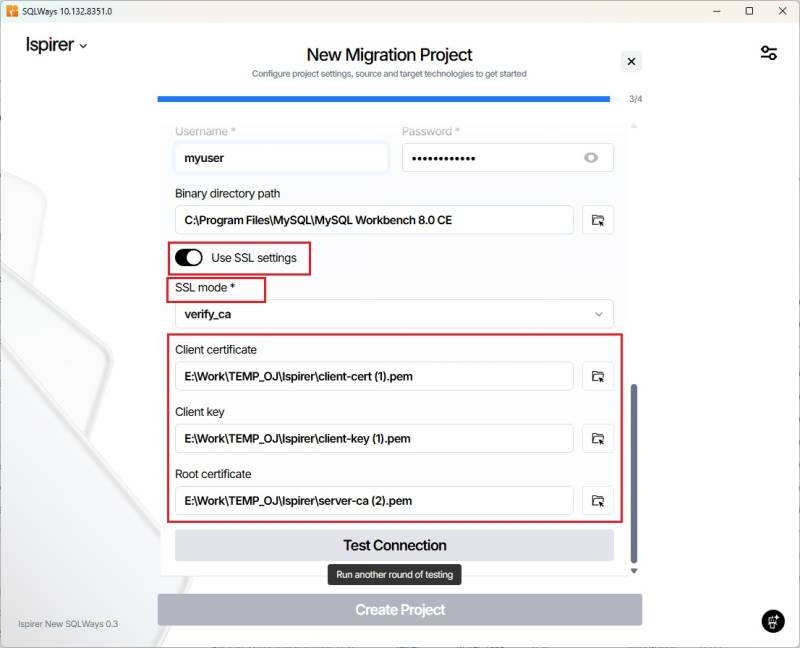800x648 pixels.
Task: Click the SQLWays app icon in title bar
Action: (x=11, y=11)
